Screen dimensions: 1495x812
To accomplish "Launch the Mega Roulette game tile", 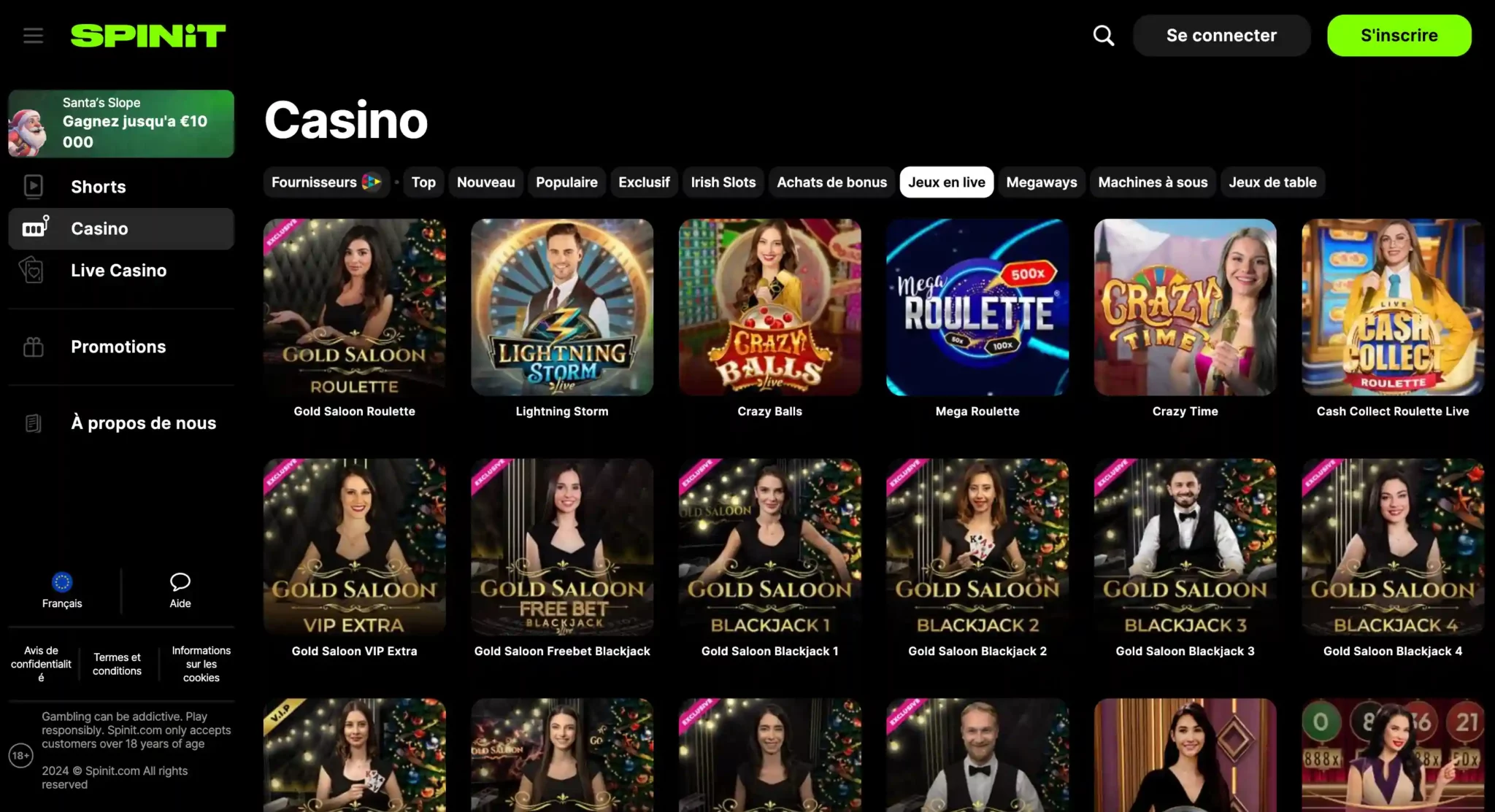I will click(x=977, y=307).
